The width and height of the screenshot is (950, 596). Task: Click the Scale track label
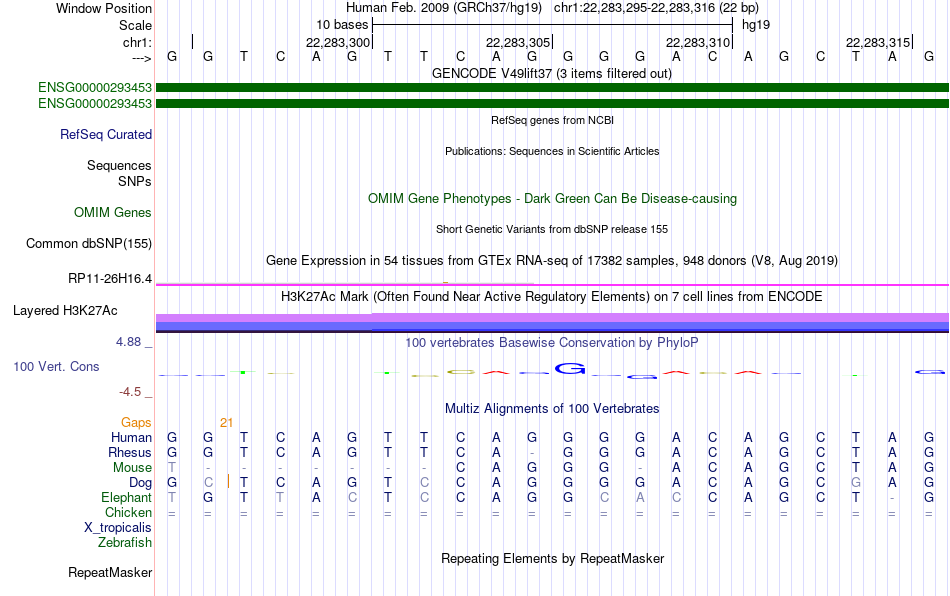pos(135,25)
